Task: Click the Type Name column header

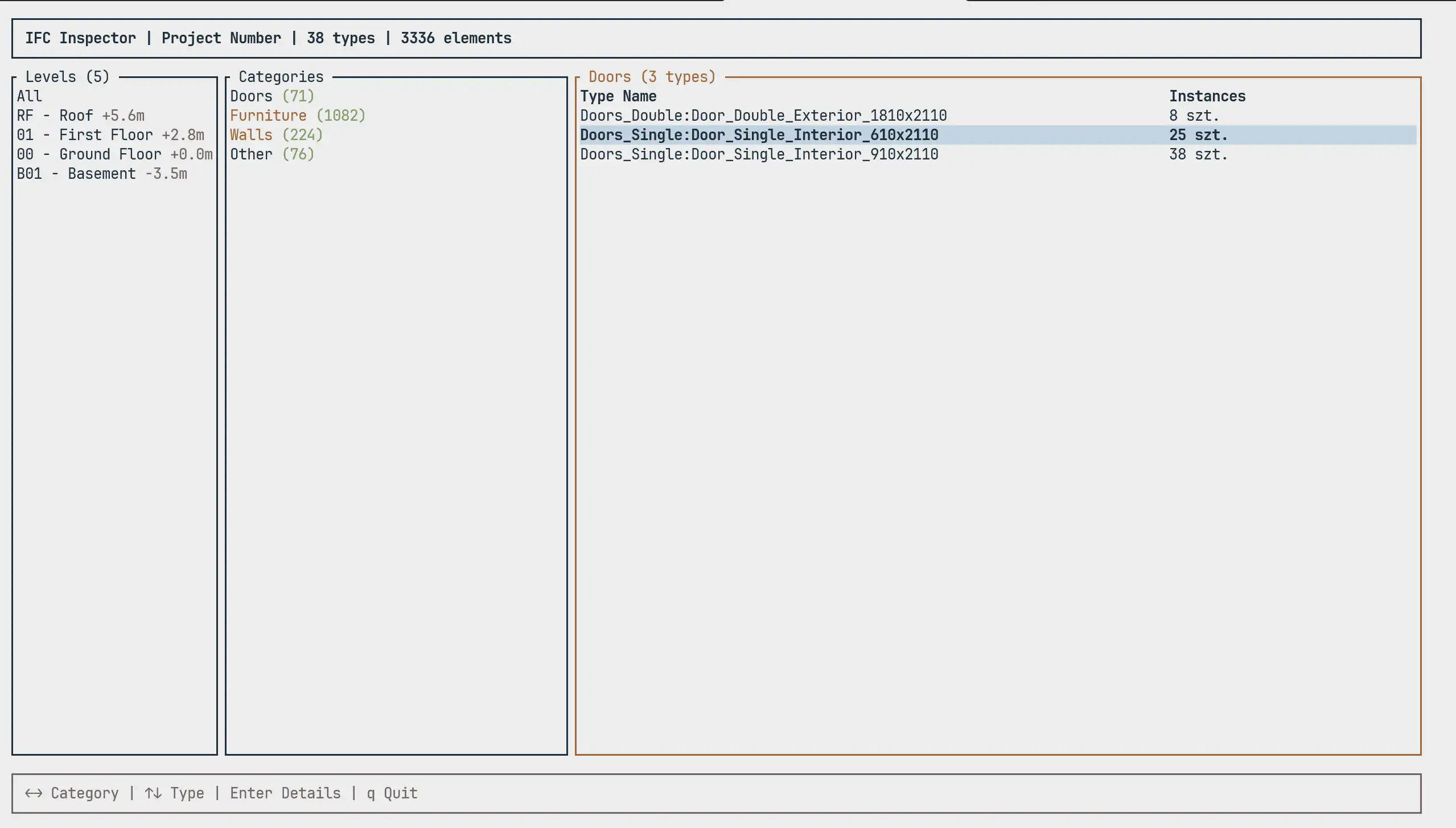Action: click(x=618, y=96)
